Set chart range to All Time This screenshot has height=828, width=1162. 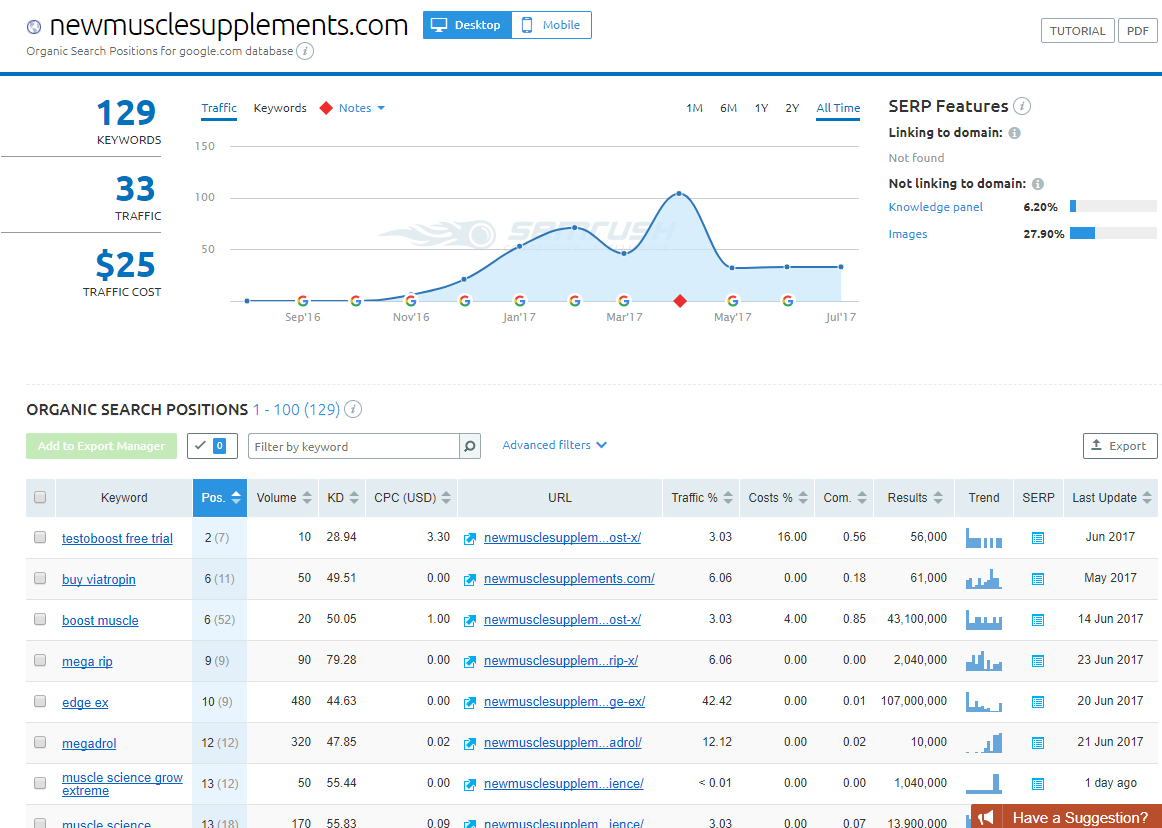coord(838,108)
